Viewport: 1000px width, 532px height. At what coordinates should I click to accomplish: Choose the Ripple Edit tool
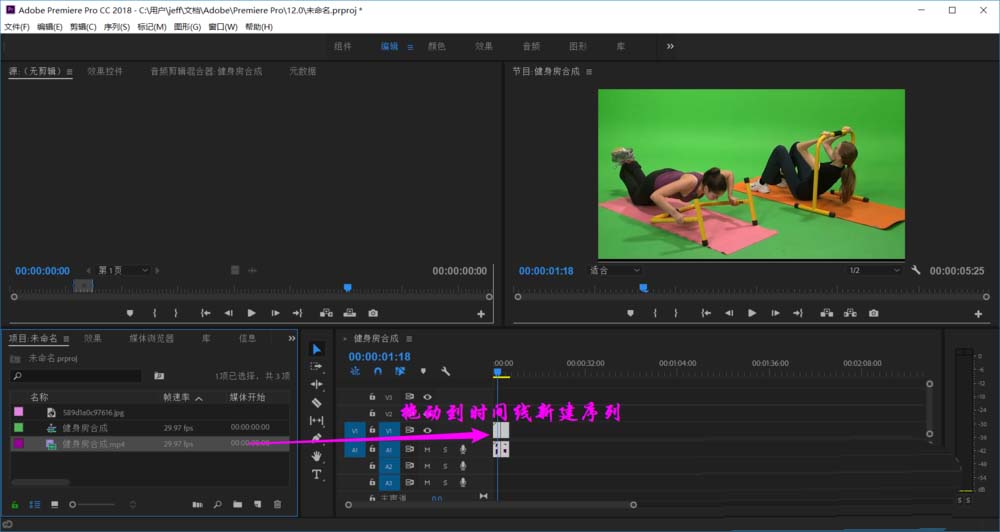(317, 384)
